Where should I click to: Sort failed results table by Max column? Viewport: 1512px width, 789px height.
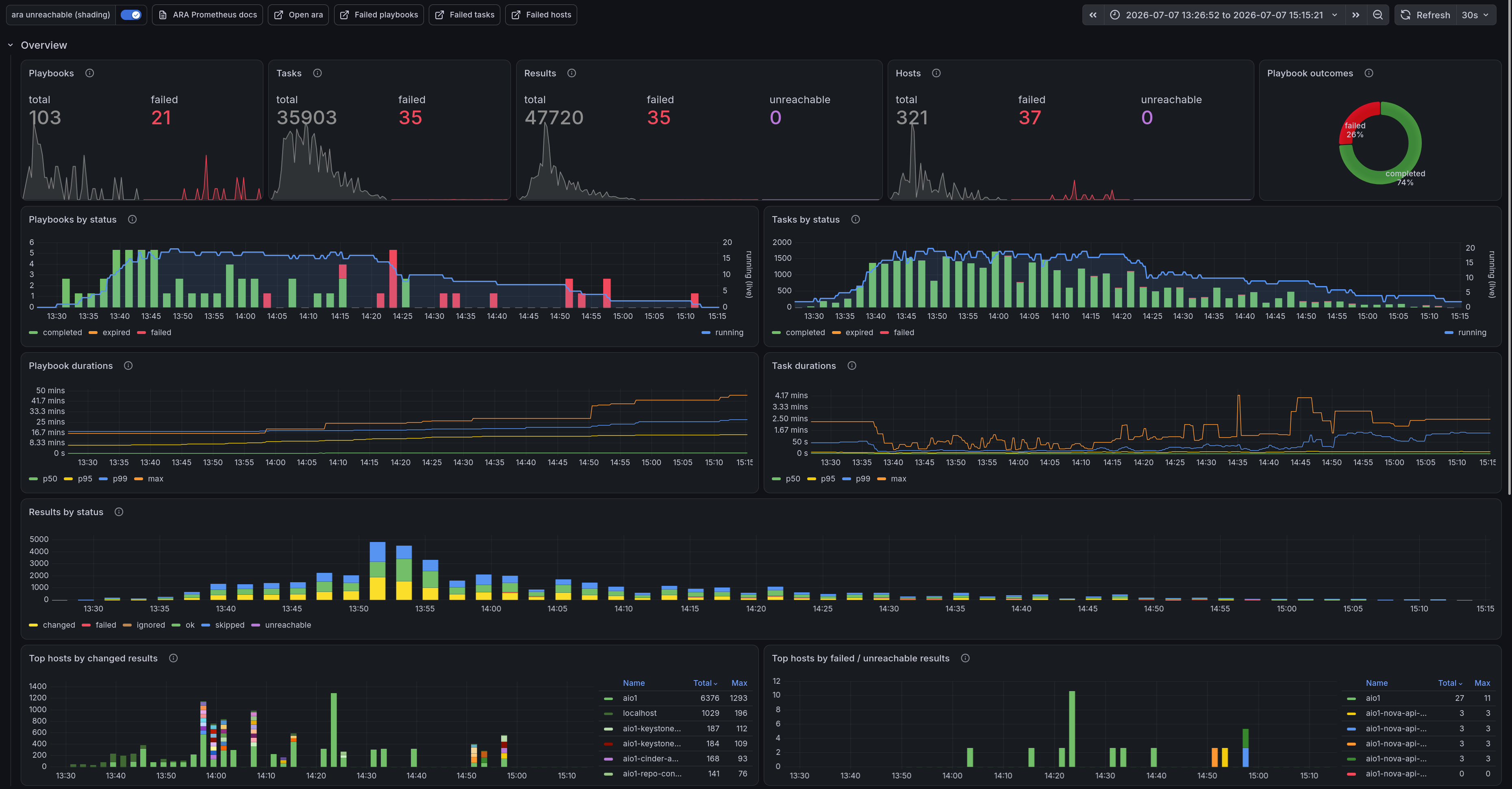[x=1482, y=683]
